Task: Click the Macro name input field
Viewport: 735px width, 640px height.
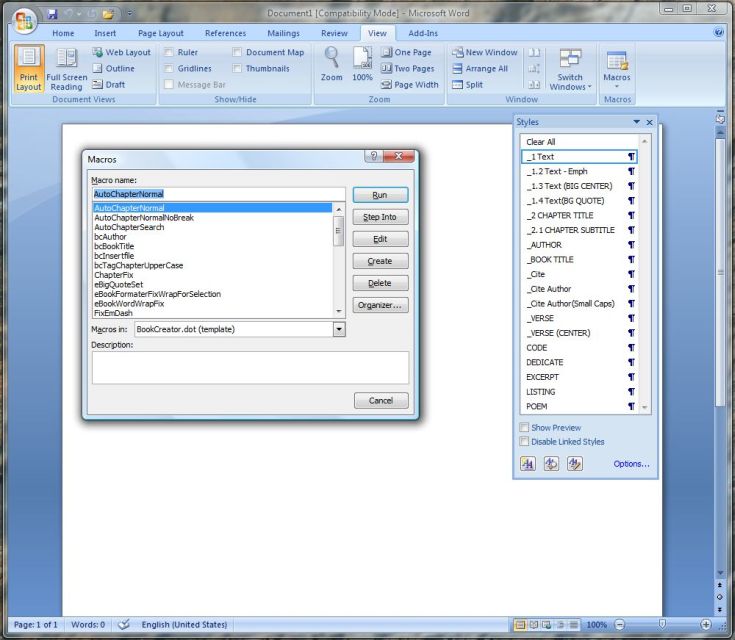Action: tap(218, 194)
